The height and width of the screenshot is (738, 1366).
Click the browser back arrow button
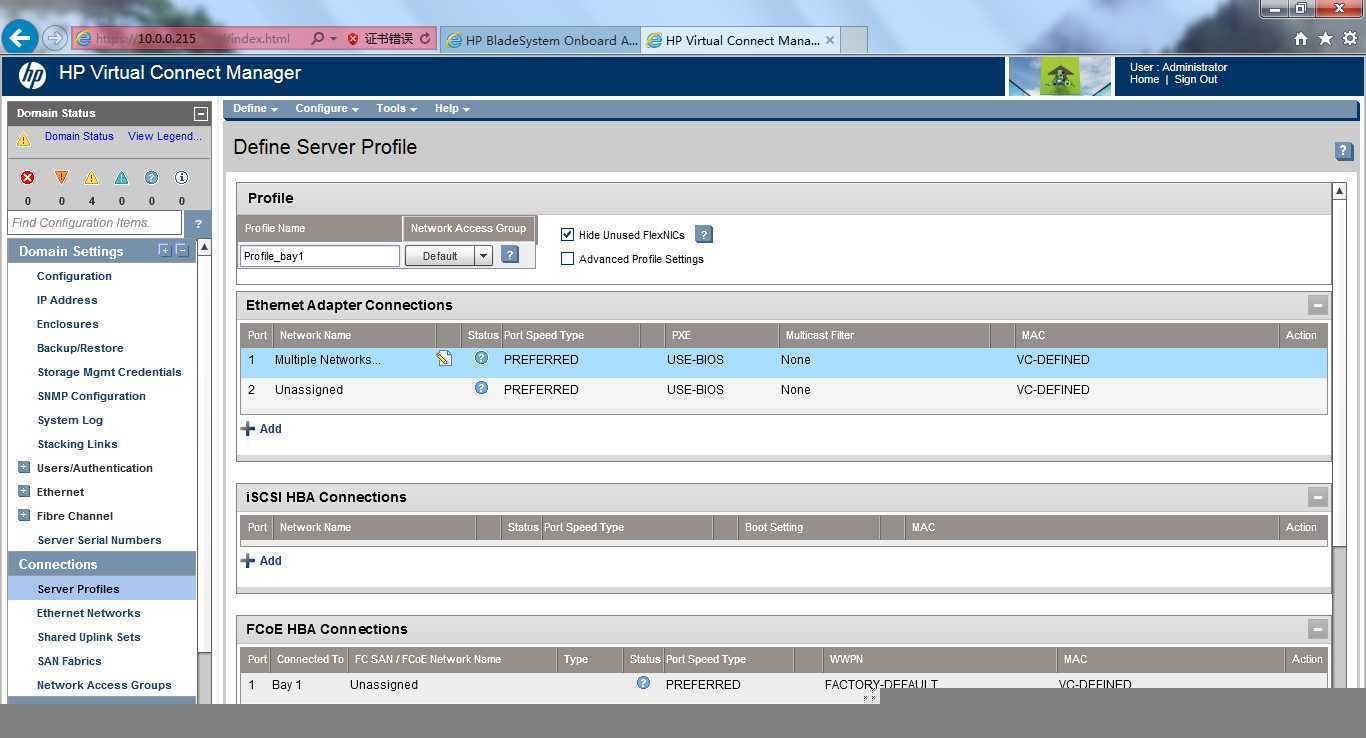tap(20, 38)
